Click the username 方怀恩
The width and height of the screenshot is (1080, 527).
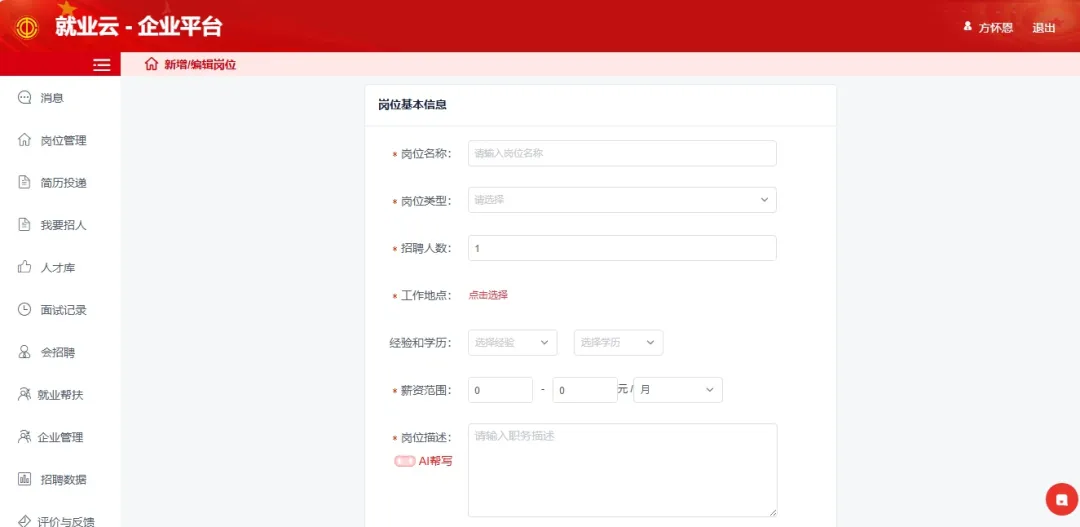coord(995,28)
